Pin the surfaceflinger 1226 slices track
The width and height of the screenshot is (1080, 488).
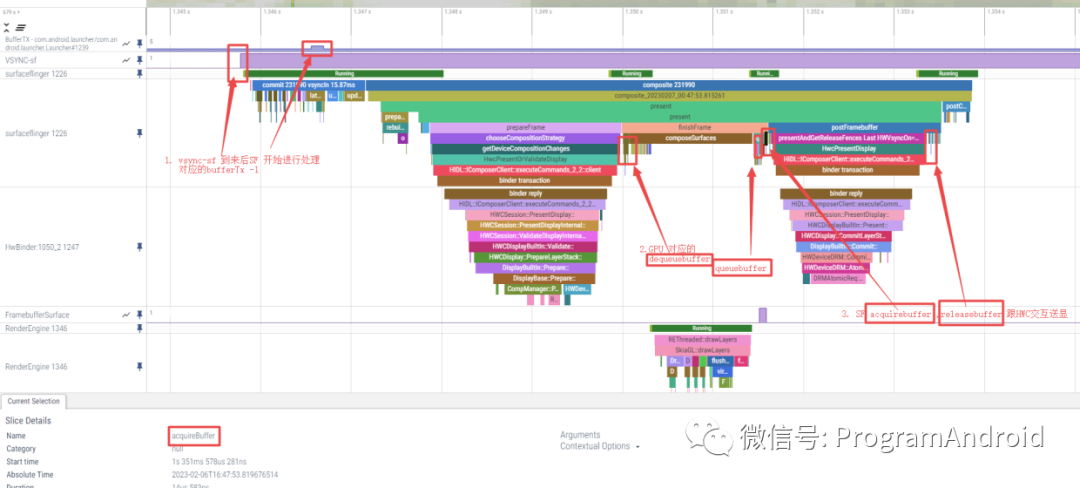point(140,133)
